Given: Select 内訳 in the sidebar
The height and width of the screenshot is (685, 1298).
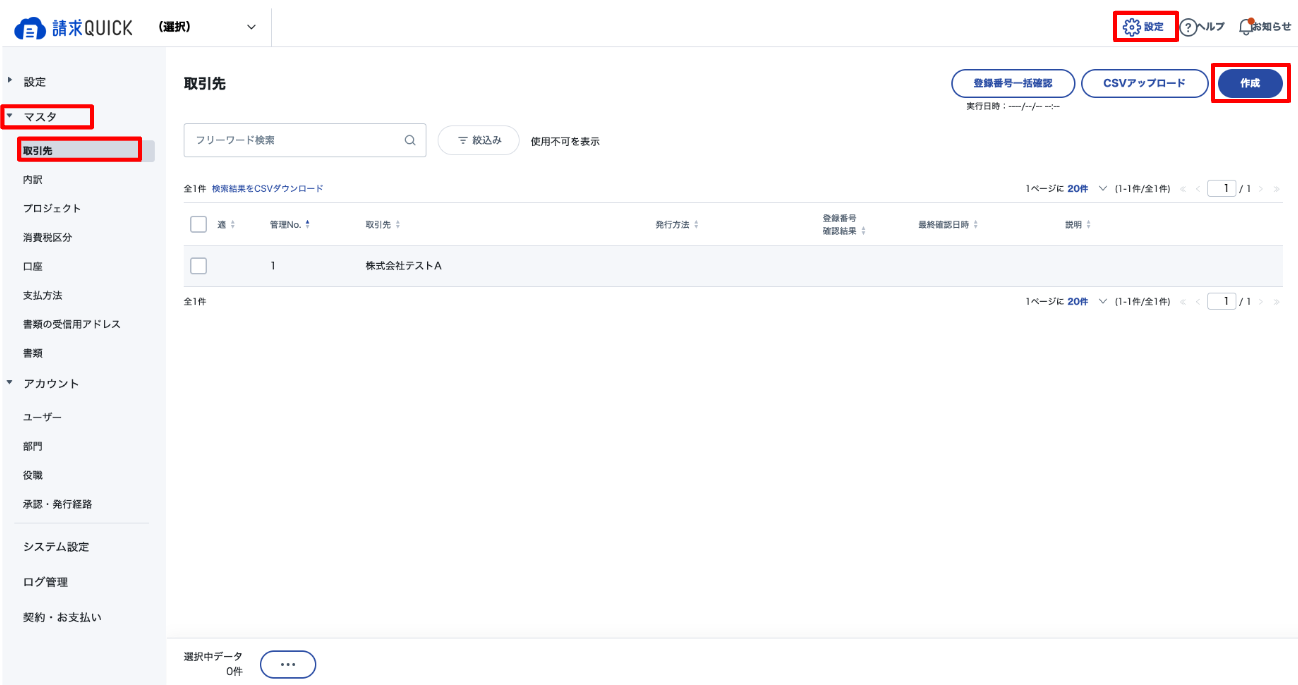Looking at the screenshot, I should (x=33, y=180).
